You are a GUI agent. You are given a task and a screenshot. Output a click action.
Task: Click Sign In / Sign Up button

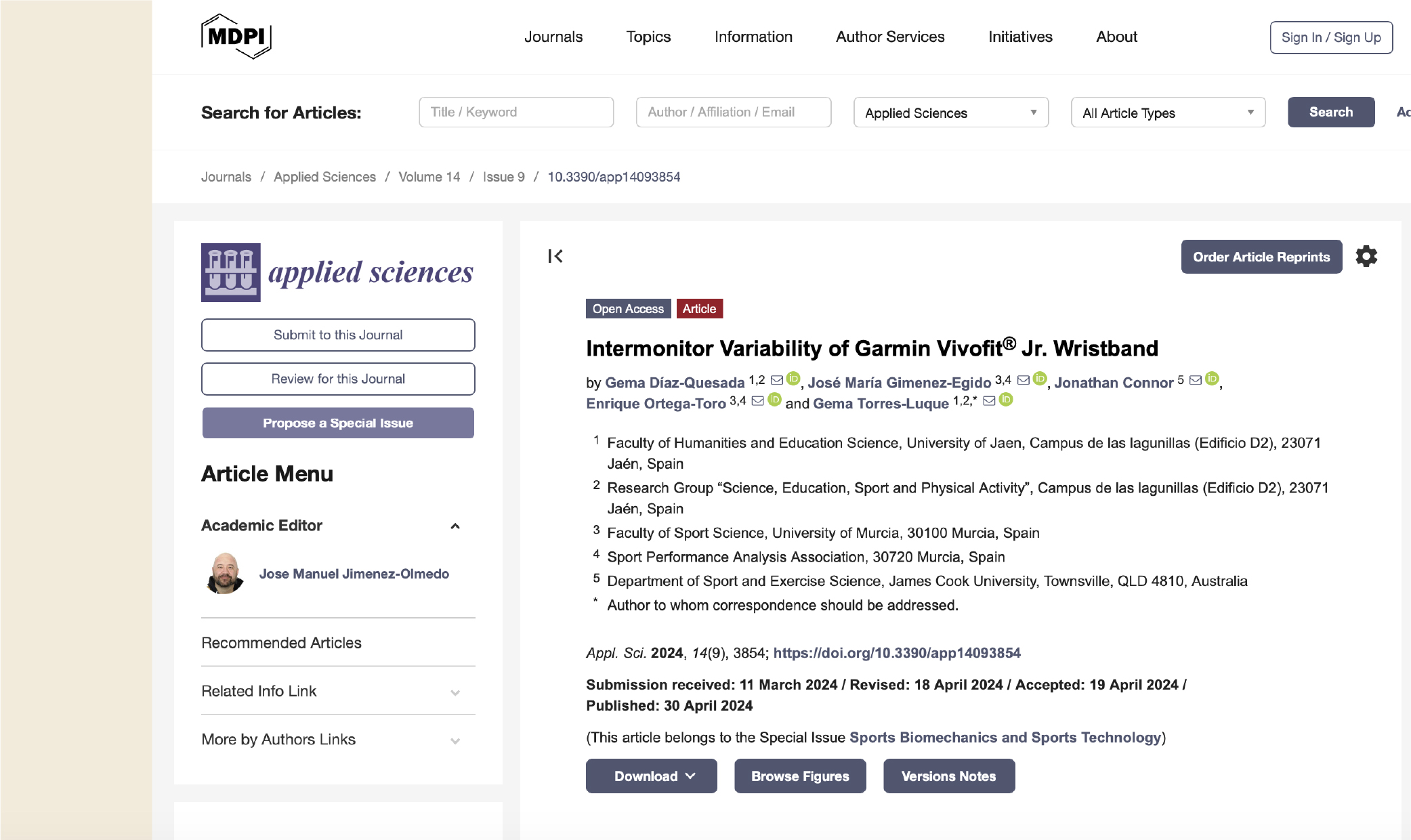[1331, 37]
